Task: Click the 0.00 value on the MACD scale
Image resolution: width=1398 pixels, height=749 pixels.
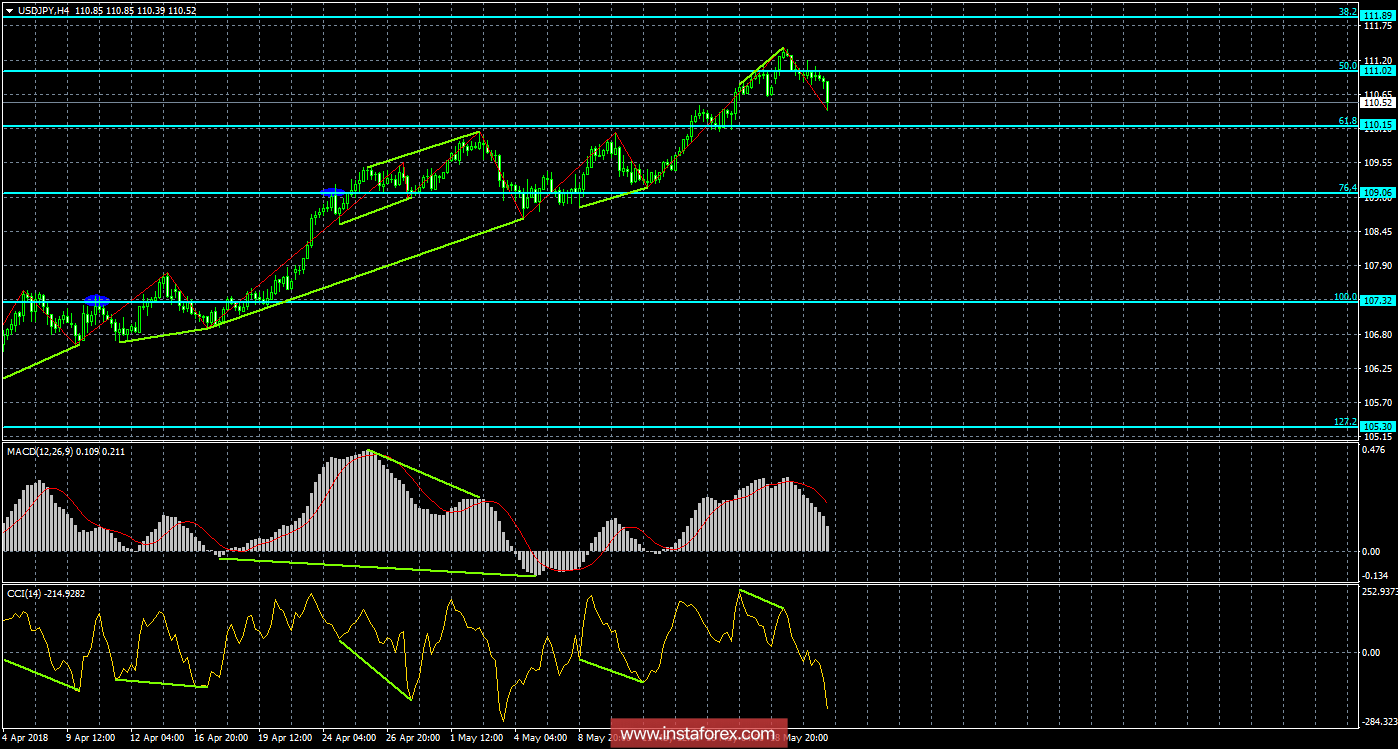Action: click(1373, 551)
